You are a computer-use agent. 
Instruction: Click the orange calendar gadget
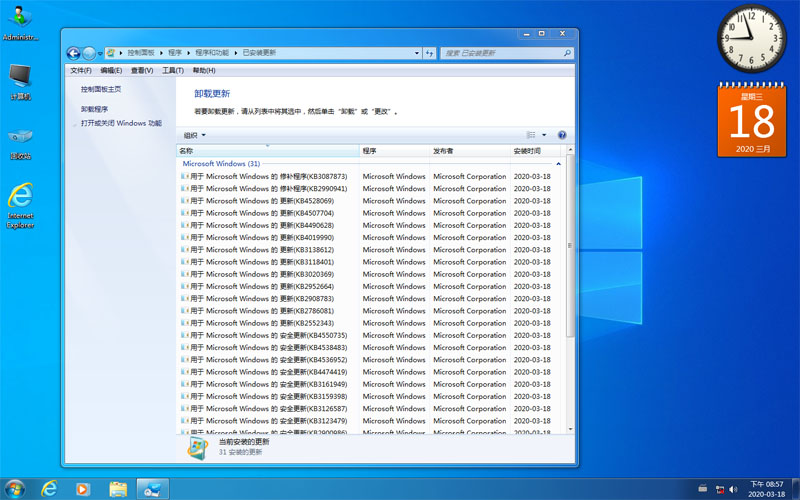tap(752, 120)
